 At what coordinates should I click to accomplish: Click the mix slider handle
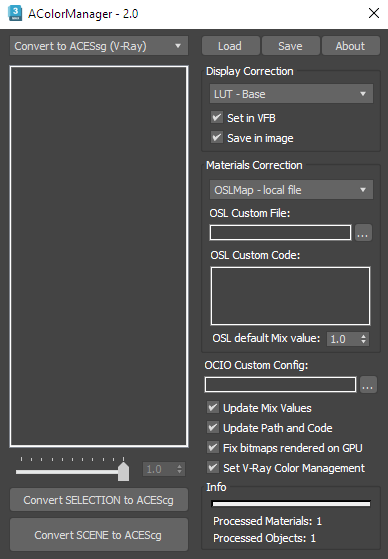click(123, 471)
